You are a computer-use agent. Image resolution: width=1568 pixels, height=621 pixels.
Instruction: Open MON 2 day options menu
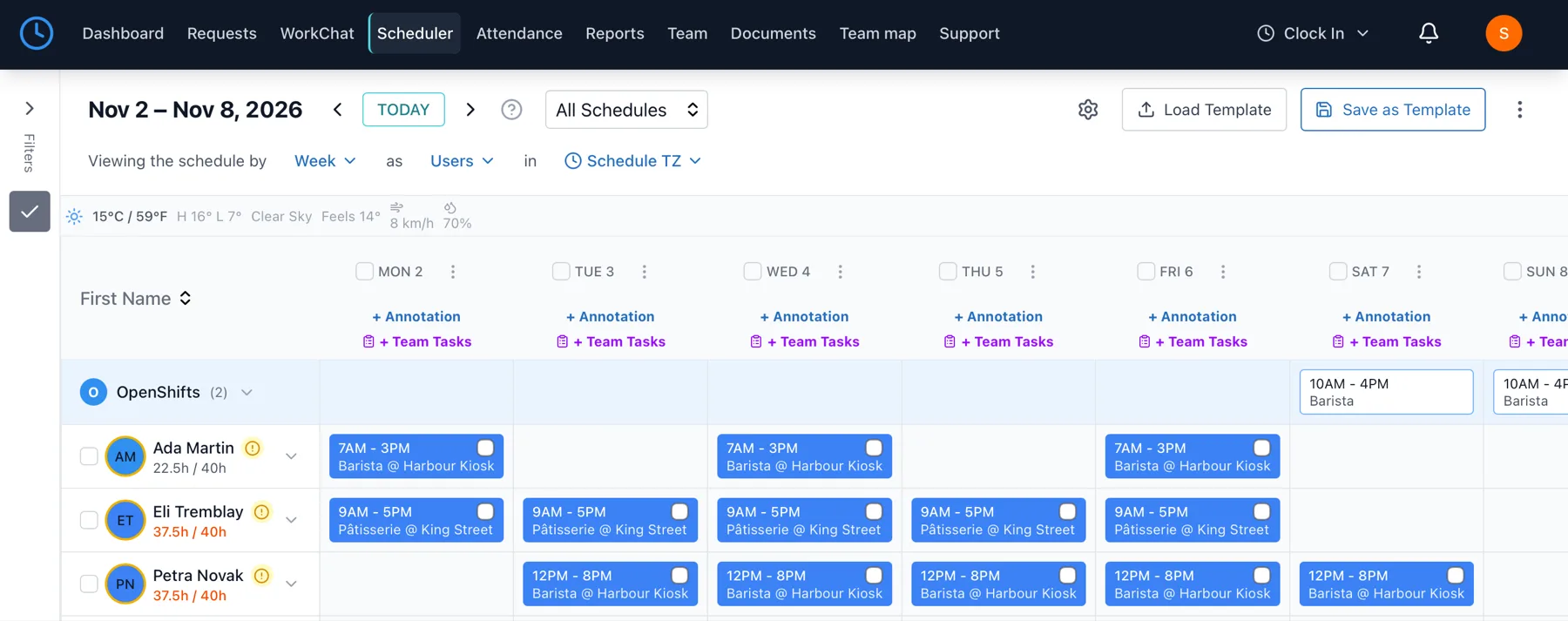[x=453, y=272]
